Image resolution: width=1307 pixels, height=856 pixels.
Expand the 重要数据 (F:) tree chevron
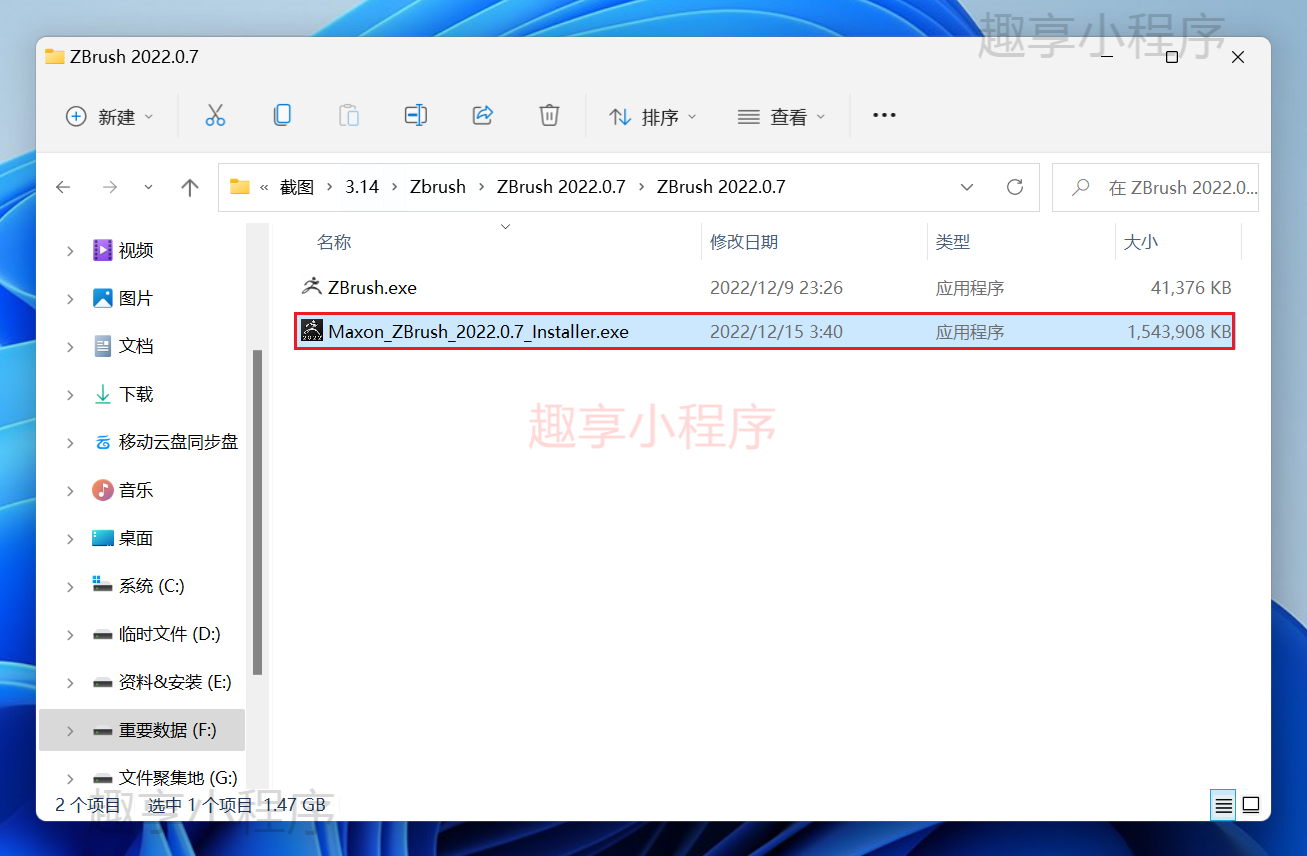70,731
